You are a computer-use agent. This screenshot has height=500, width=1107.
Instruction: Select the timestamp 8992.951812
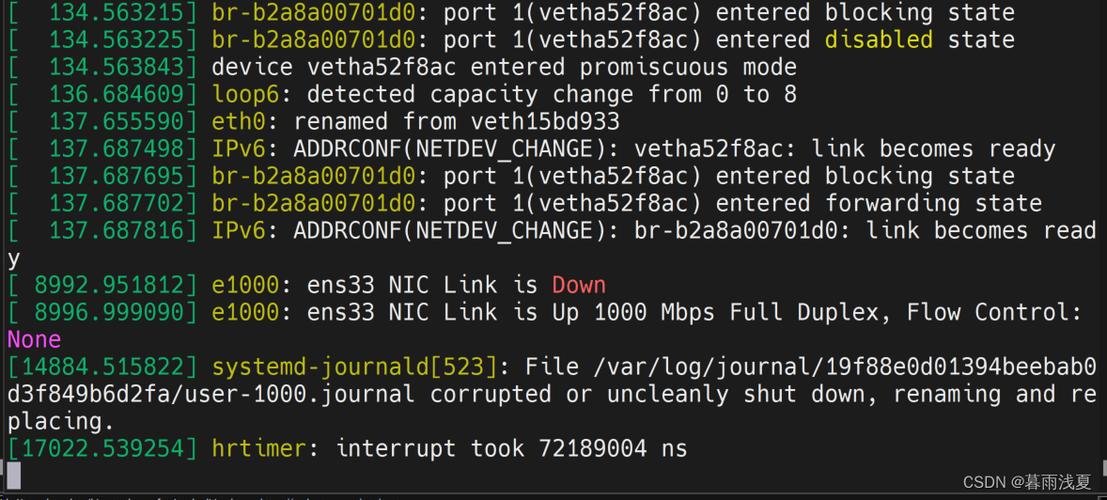109,285
